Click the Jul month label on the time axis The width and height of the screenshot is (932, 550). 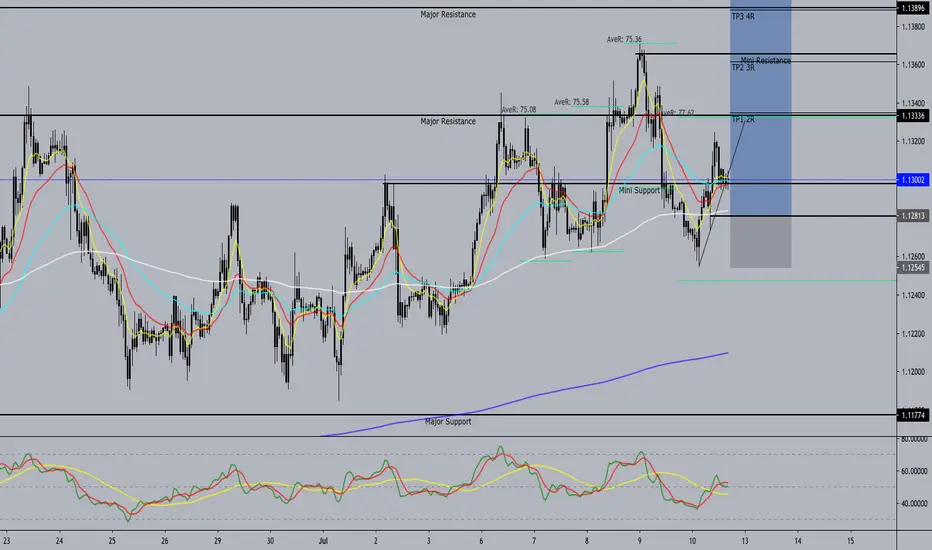[323, 541]
